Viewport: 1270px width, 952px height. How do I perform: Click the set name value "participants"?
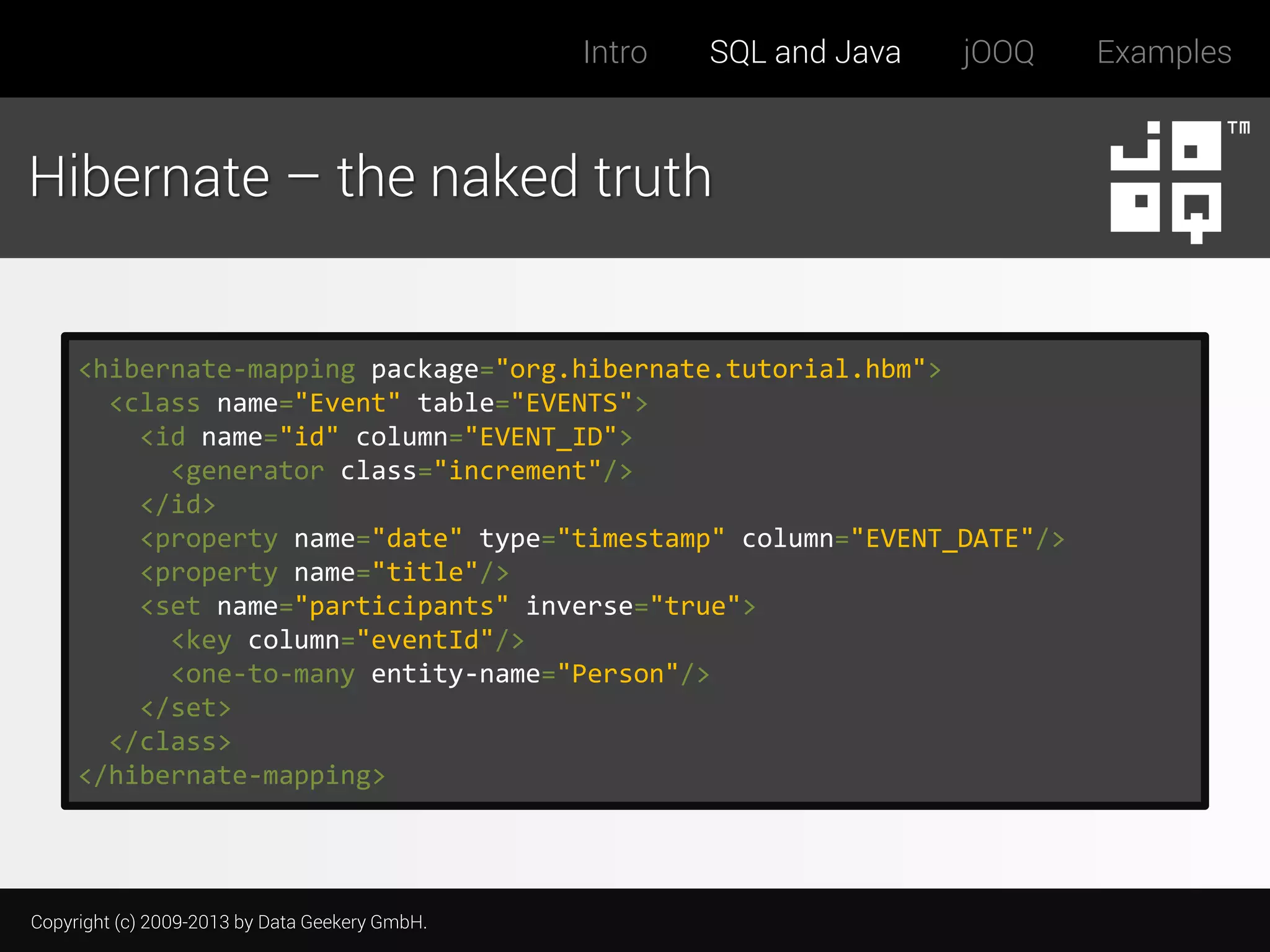click(x=401, y=607)
